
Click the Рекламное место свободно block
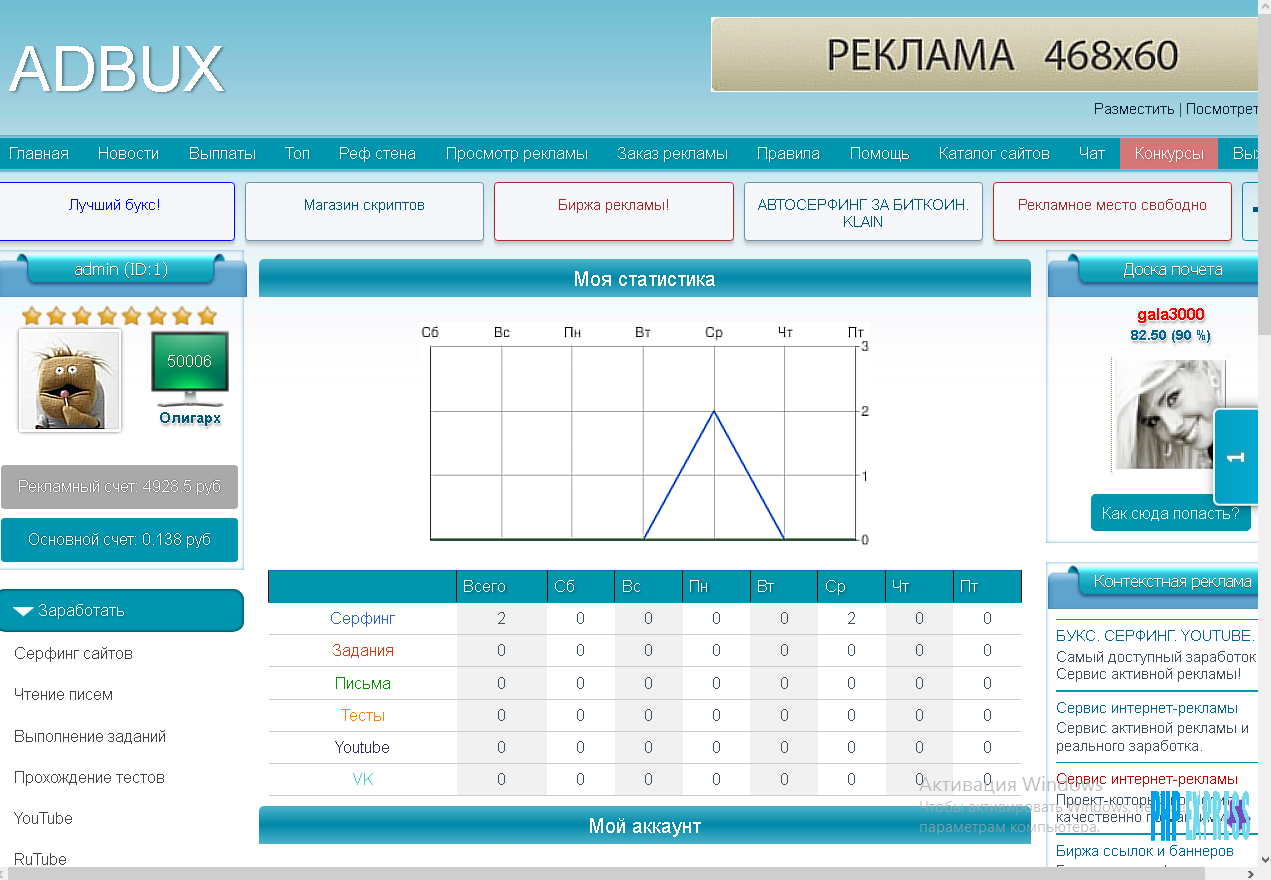point(1112,211)
